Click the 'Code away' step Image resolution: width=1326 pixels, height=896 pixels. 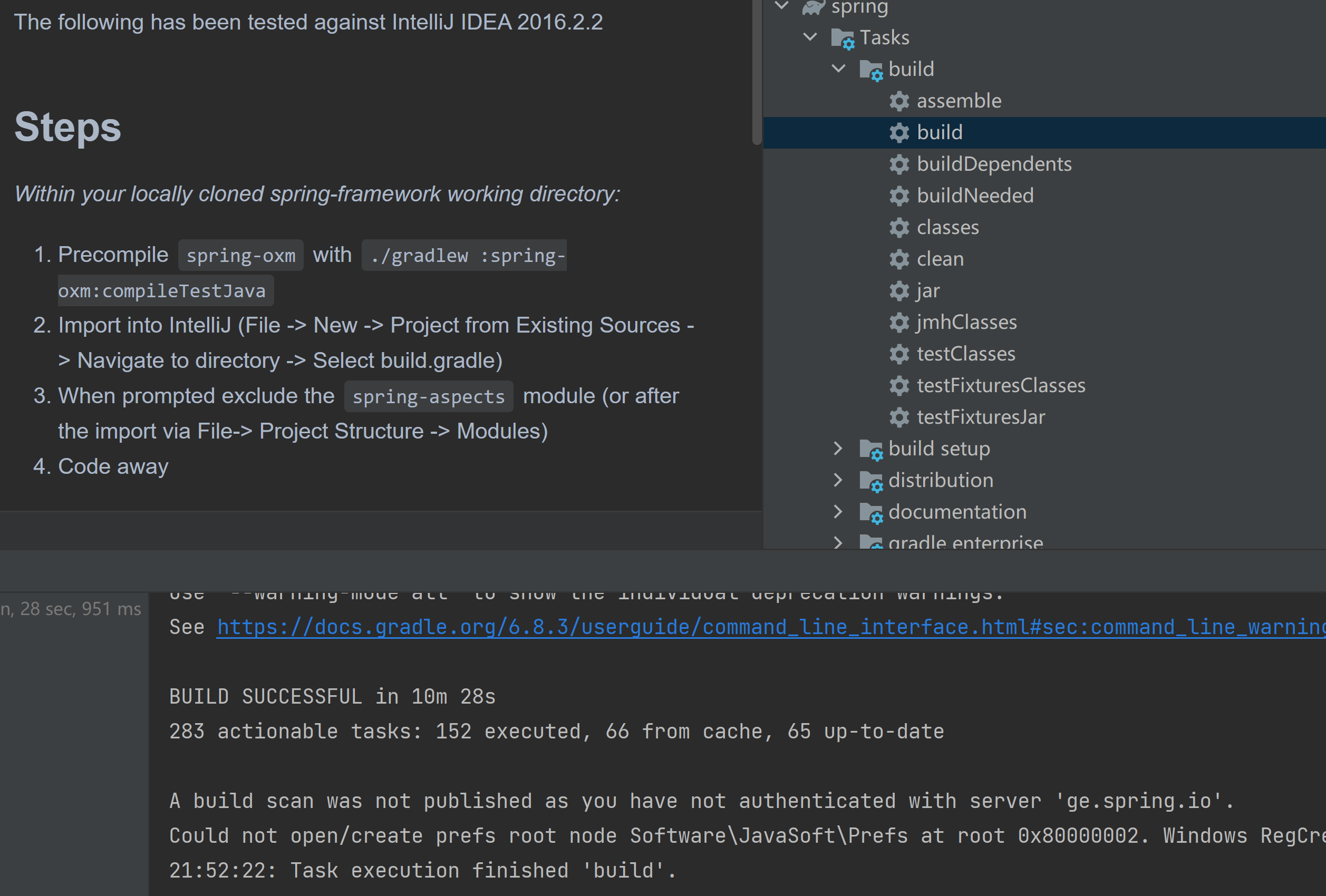point(113,467)
